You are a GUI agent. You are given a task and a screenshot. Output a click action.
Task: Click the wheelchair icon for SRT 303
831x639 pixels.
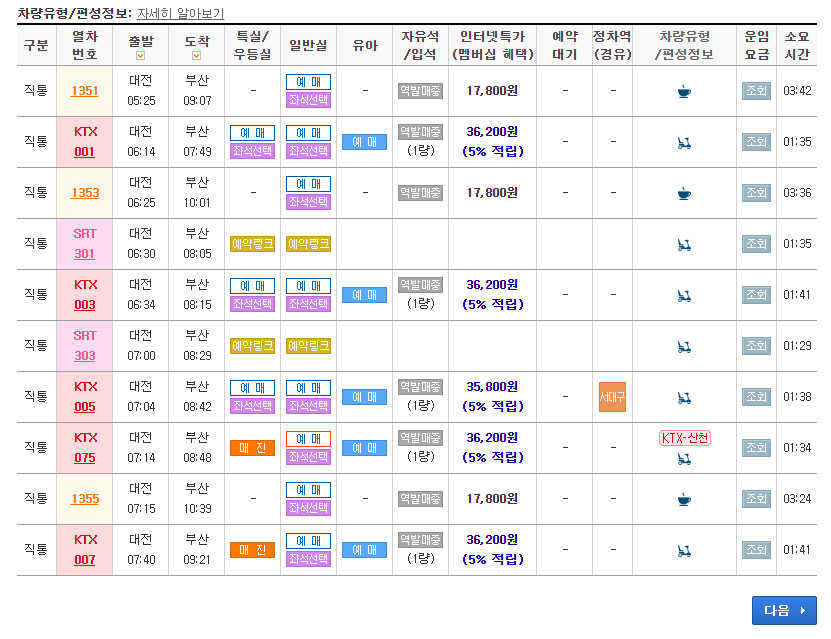[x=683, y=345]
